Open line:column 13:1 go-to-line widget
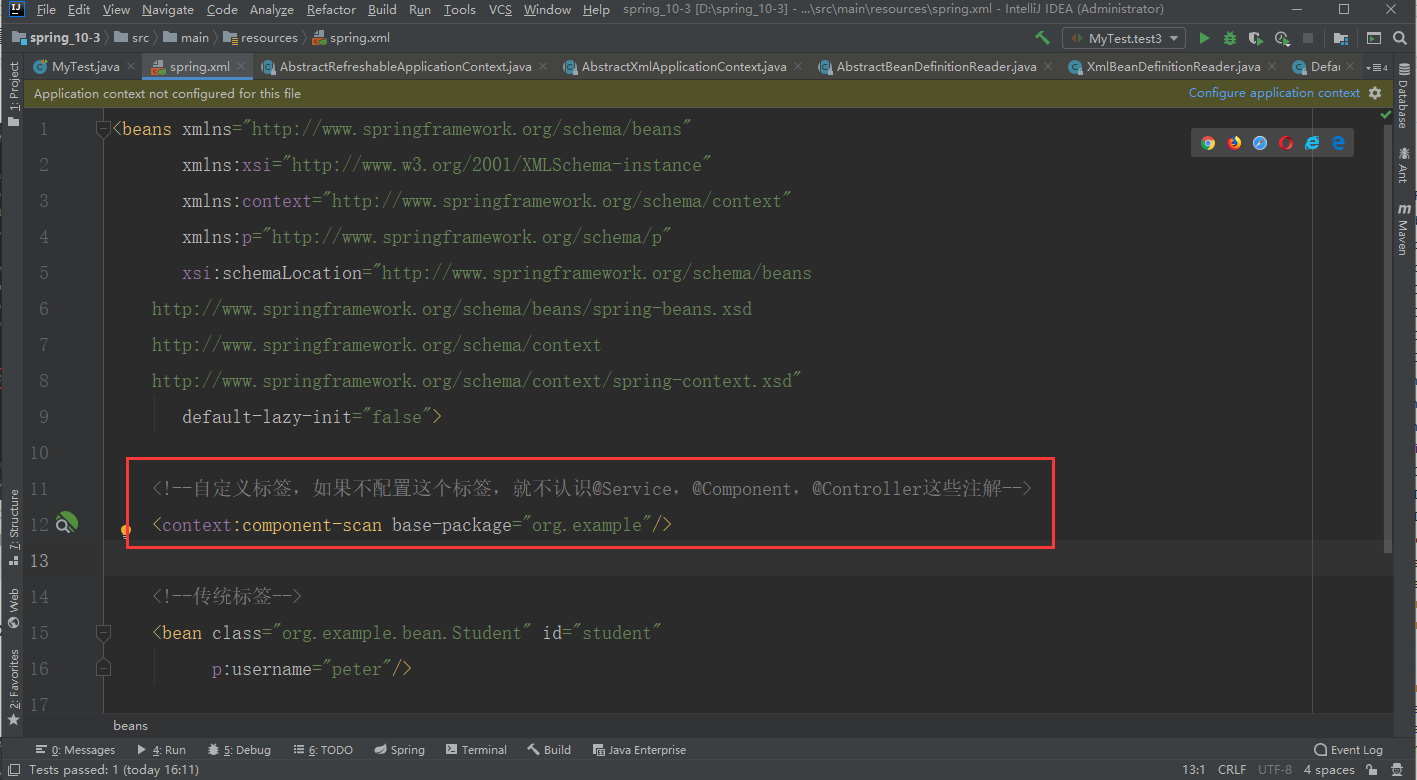The height and width of the screenshot is (780, 1417). 1194,770
